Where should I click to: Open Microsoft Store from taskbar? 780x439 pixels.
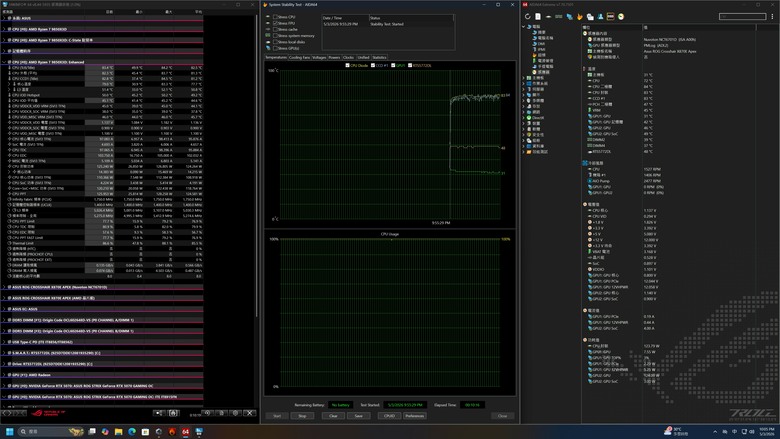click(145, 432)
